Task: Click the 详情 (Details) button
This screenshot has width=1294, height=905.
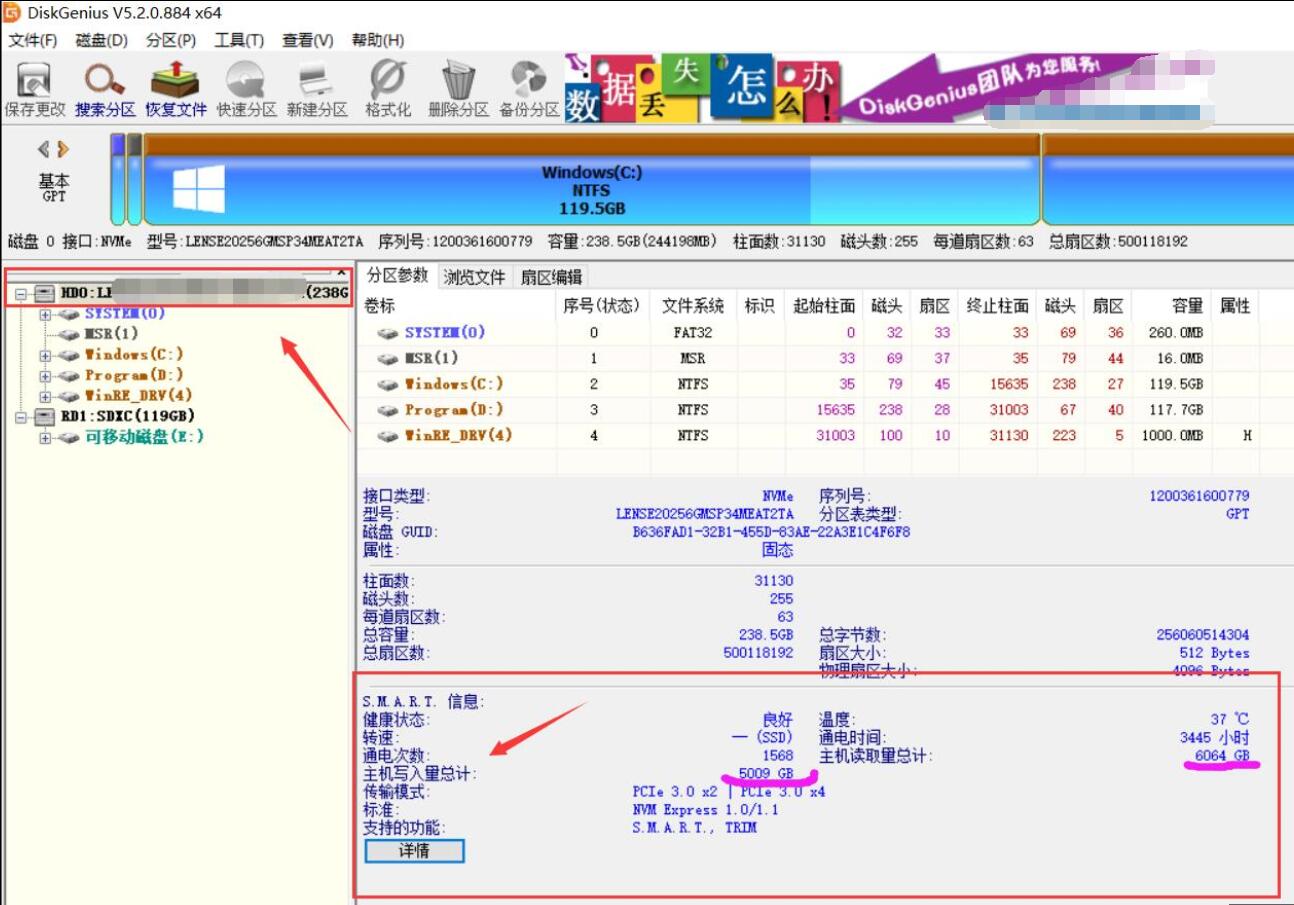Action: click(x=415, y=851)
